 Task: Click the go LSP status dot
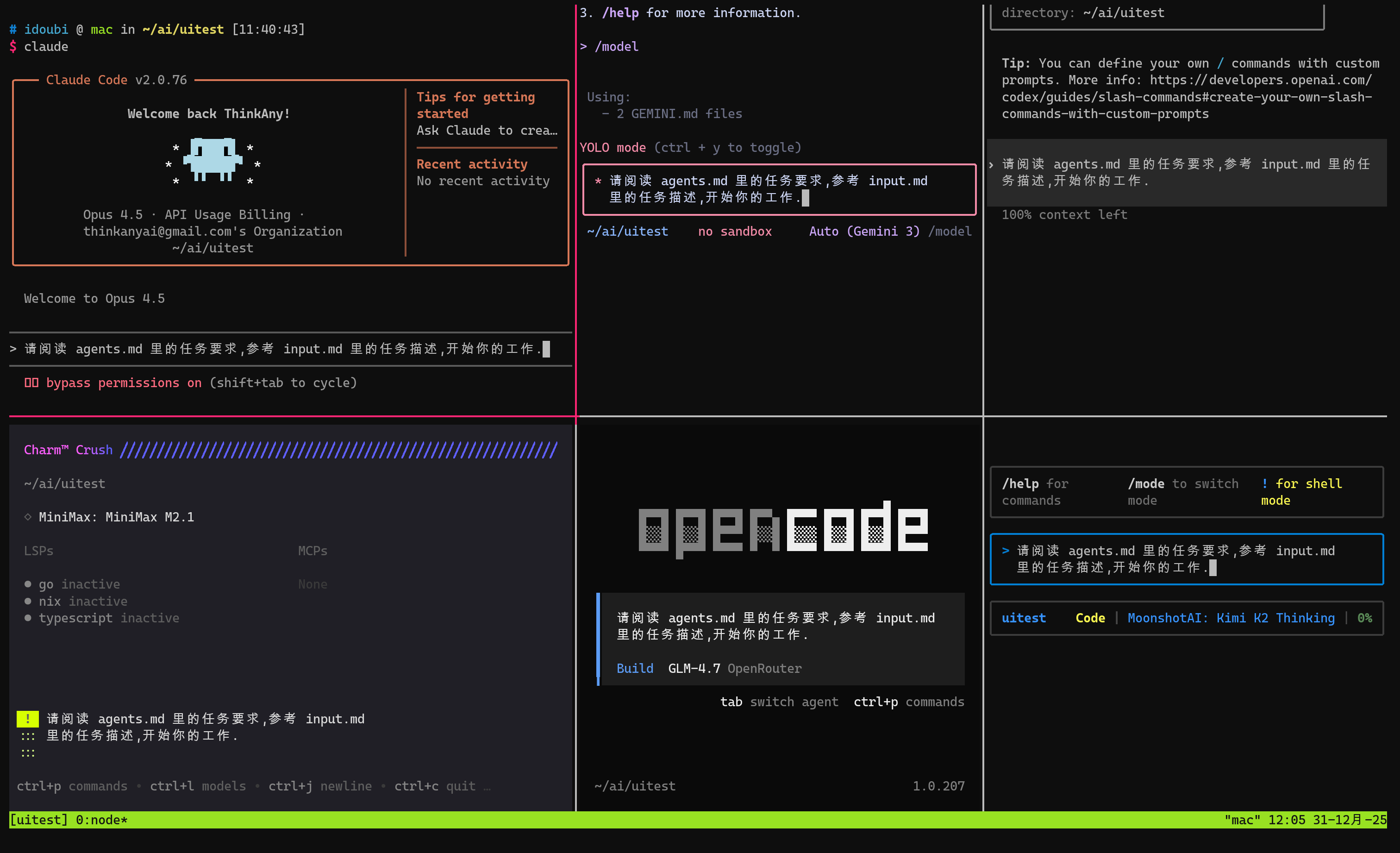[28, 584]
